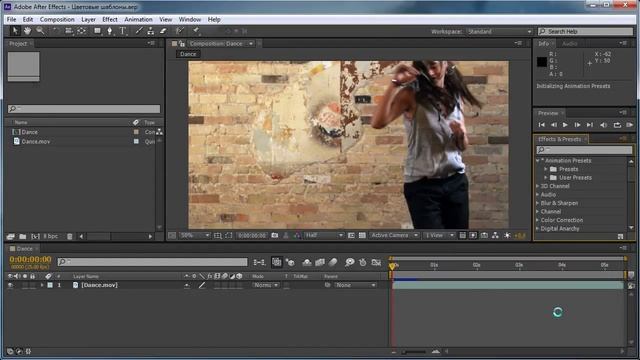
Task: Open the Active Camera dropdown
Action: 394,236
